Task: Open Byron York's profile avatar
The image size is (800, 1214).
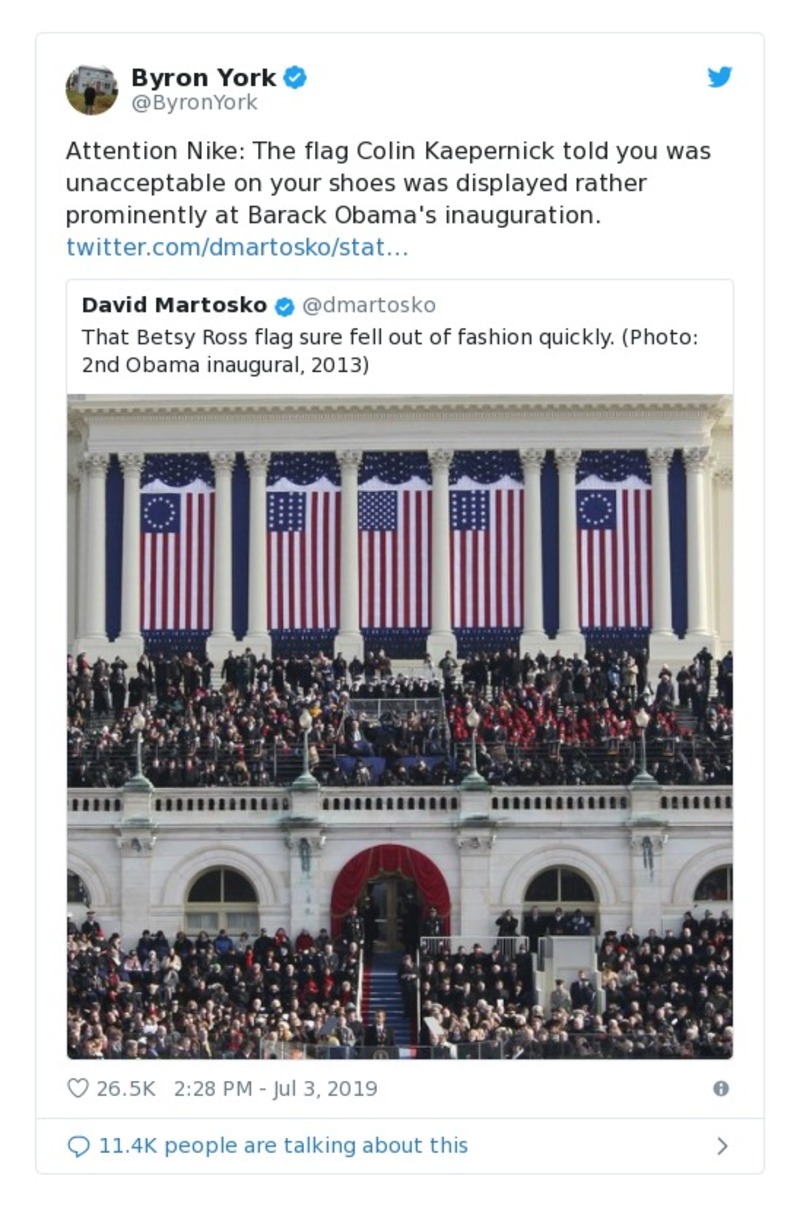Action: (x=91, y=87)
